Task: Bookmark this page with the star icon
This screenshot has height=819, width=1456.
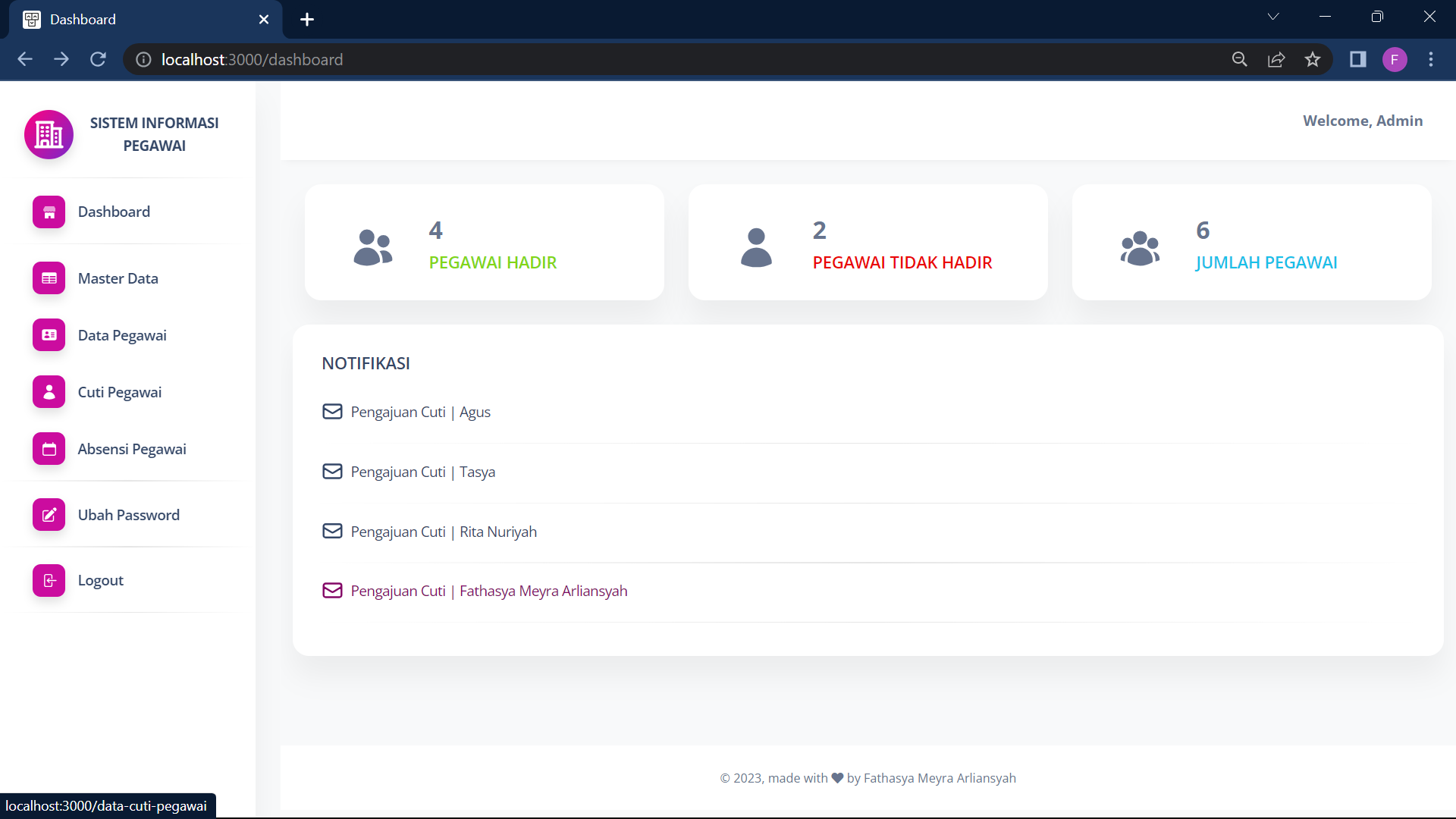Action: 1313,59
